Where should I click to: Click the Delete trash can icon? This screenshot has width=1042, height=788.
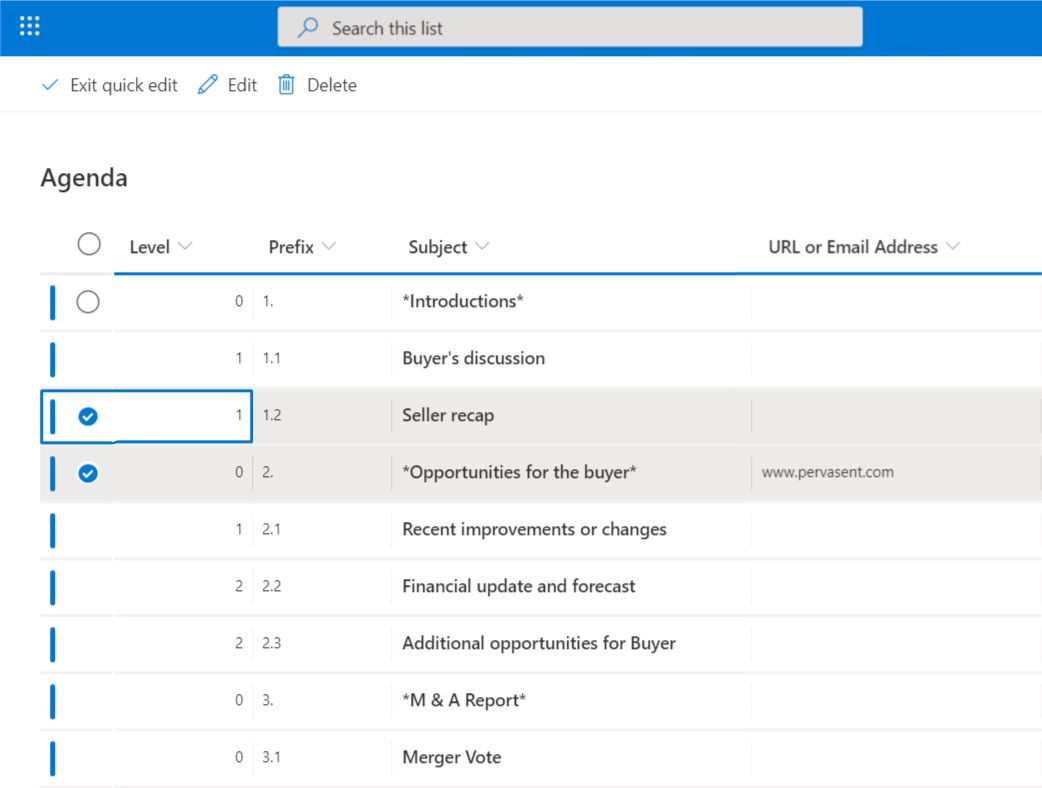[x=287, y=85]
